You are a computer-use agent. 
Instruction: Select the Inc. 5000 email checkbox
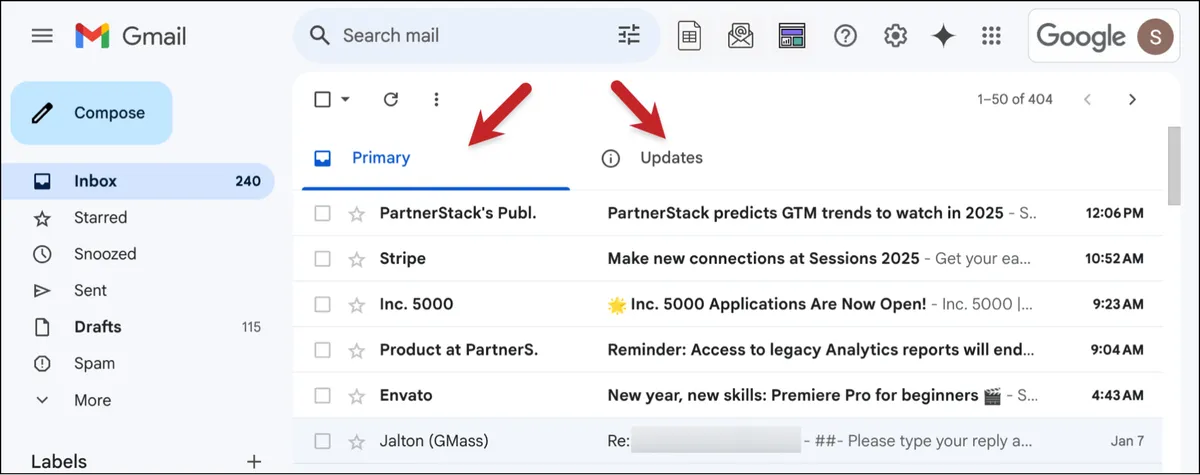pos(322,304)
